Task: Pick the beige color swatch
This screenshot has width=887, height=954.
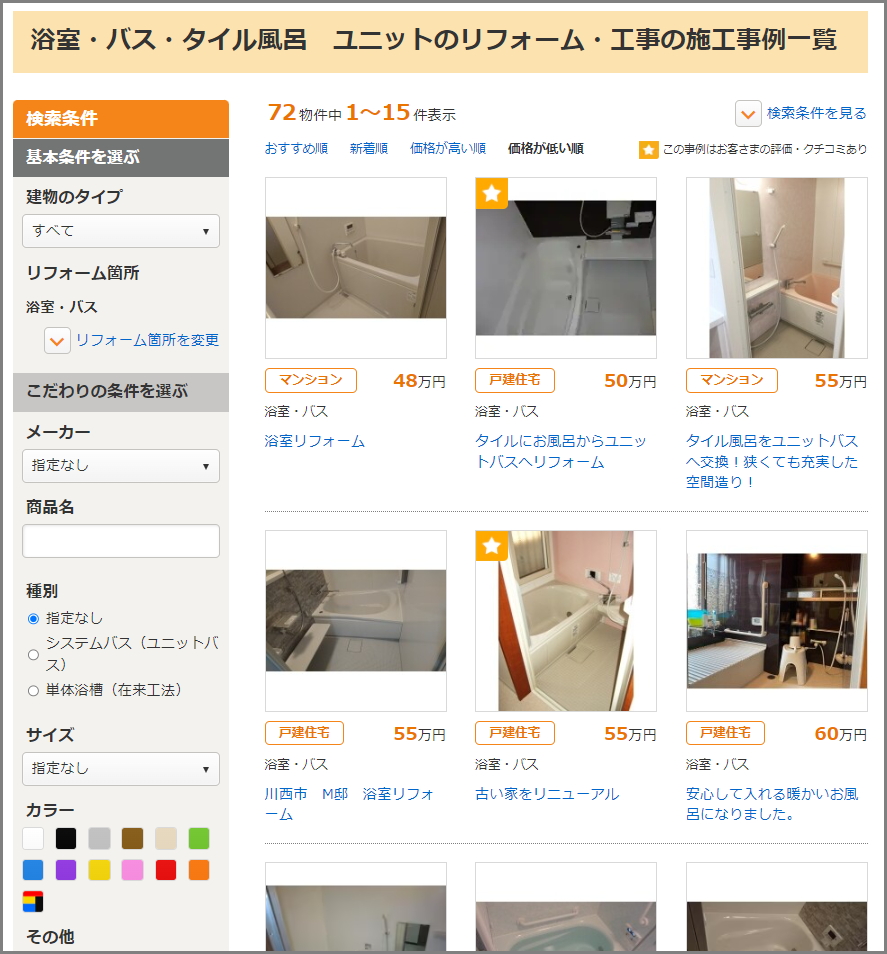Action: click(x=165, y=838)
